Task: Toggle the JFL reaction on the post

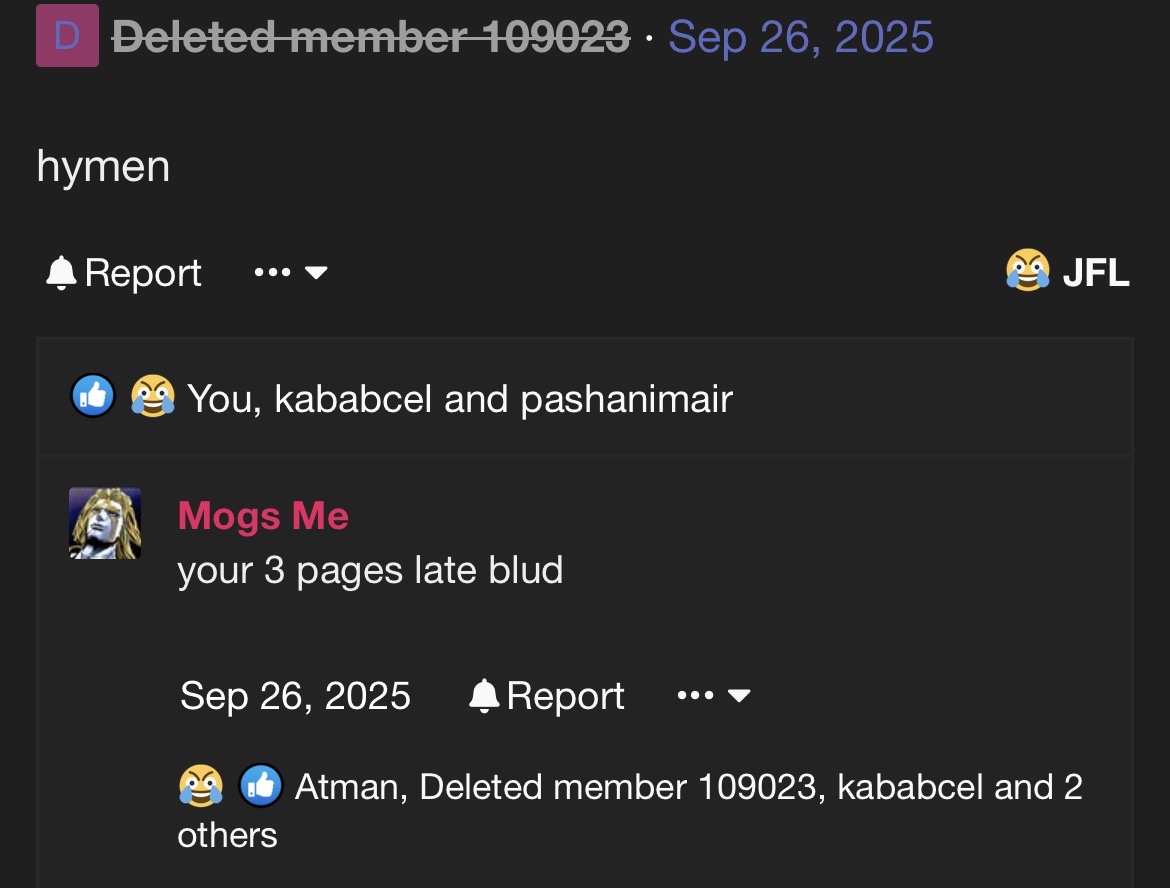Action: pyautogui.click(x=1095, y=272)
